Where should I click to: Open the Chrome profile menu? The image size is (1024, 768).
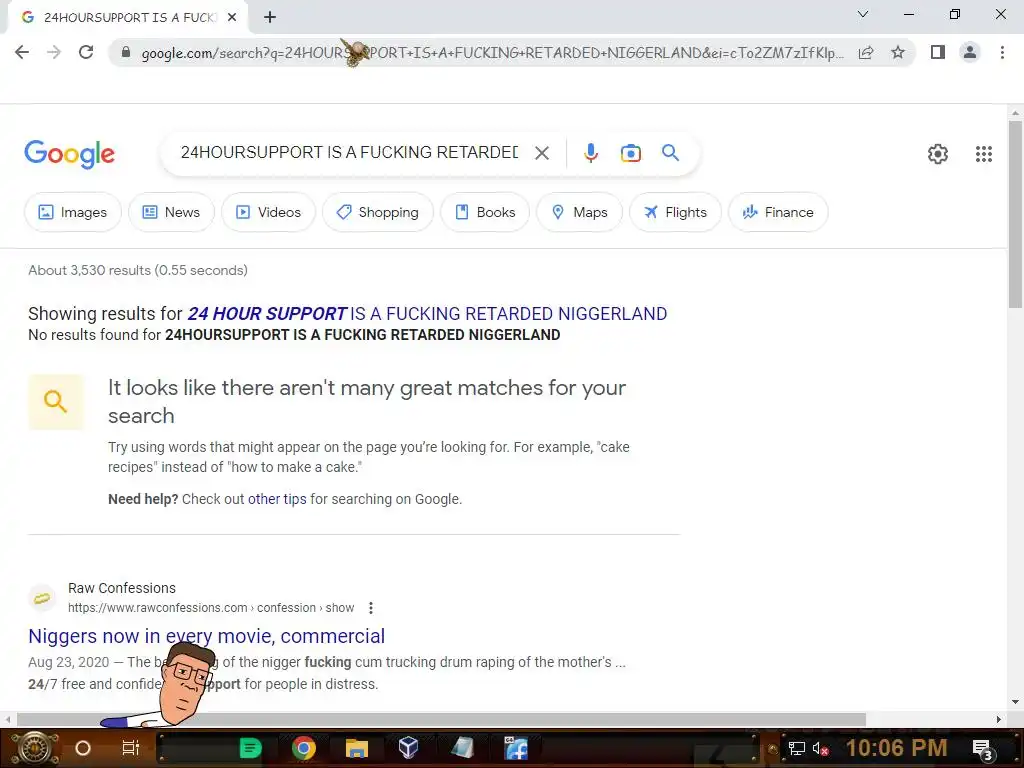click(970, 52)
